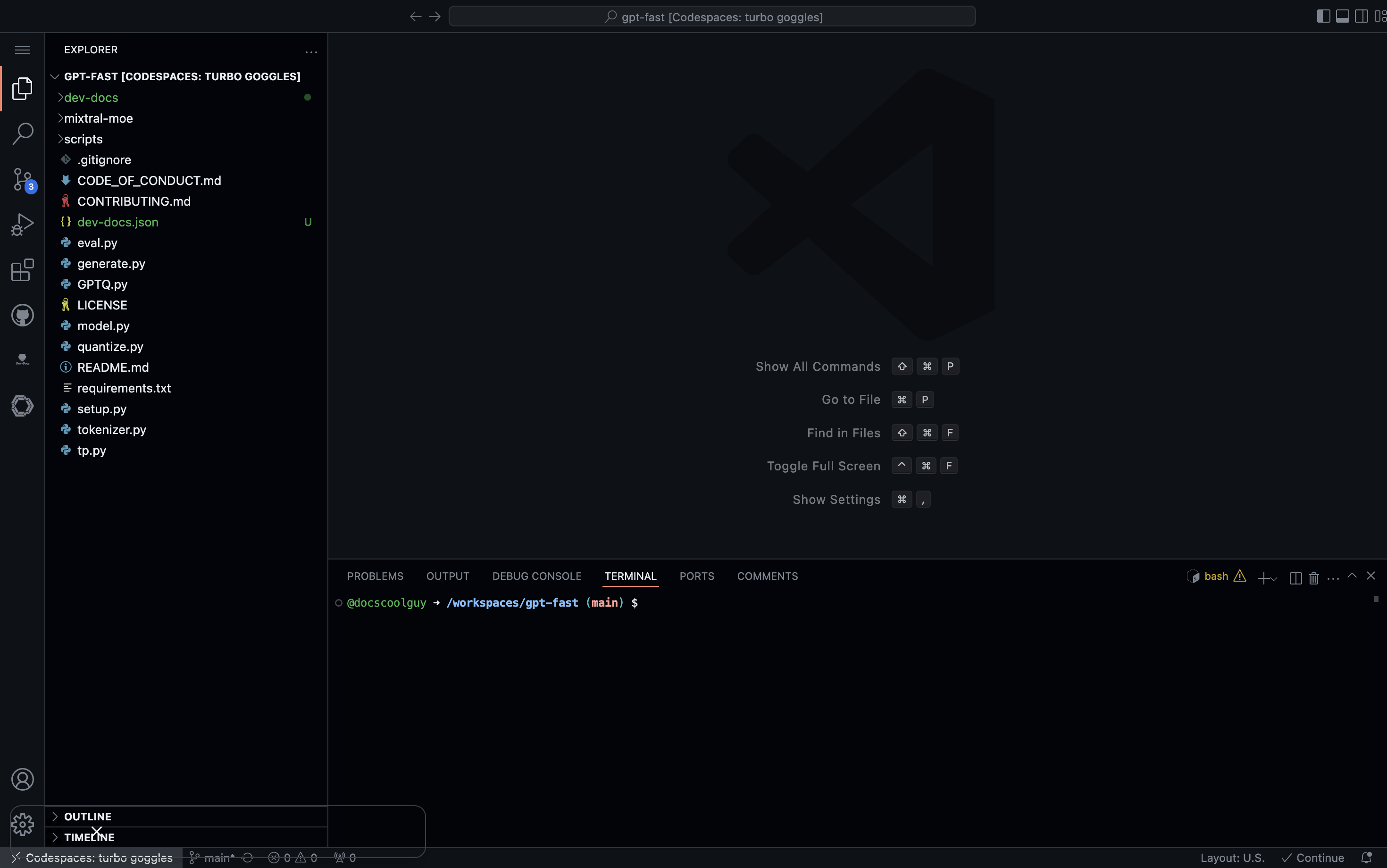This screenshot has height=868, width=1387.
Task: Switch to the PROBLEMS tab
Action: pyautogui.click(x=375, y=576)
